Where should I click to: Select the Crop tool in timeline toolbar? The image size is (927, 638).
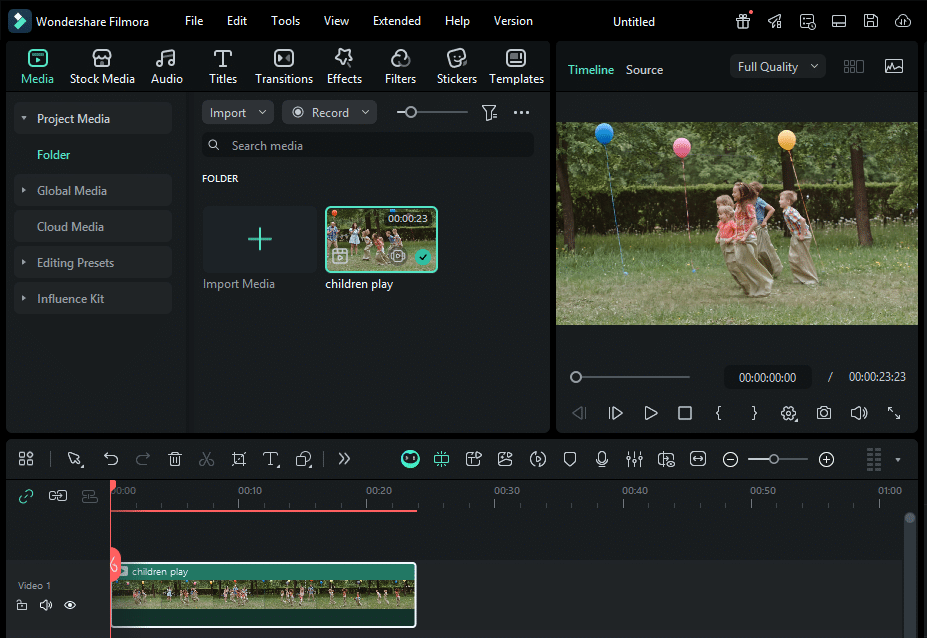tap(239, 459)
